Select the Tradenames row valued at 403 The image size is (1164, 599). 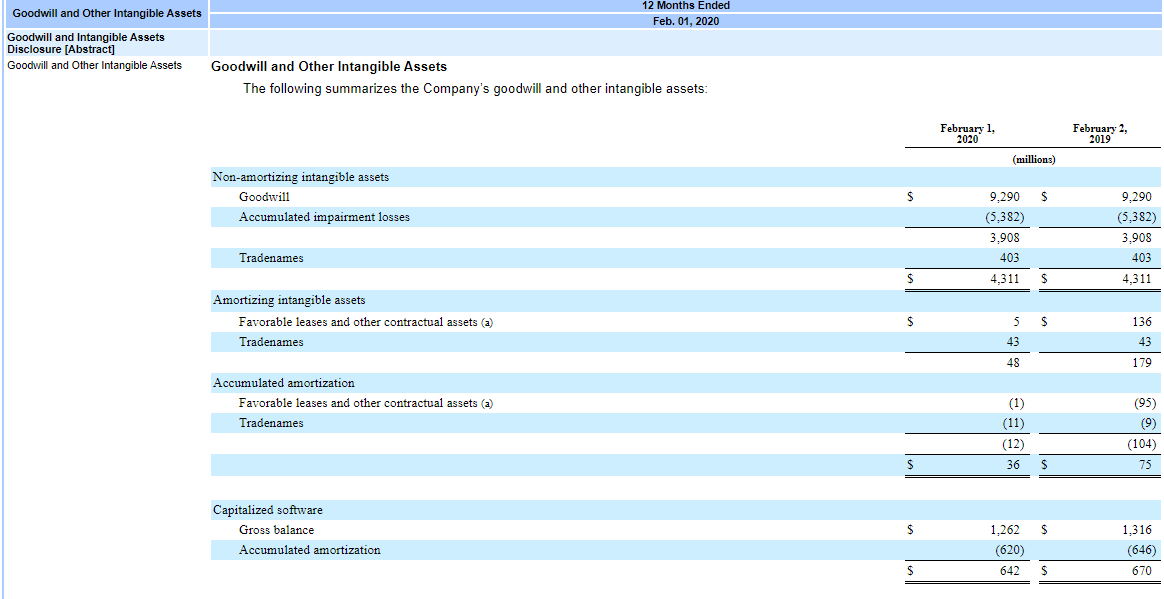pos(268,258)
